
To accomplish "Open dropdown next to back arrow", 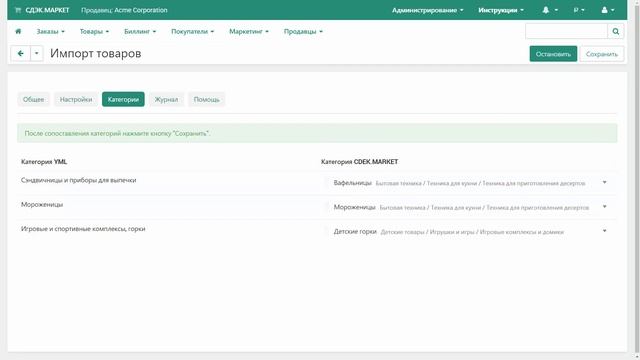I will [x=37, y=53].
